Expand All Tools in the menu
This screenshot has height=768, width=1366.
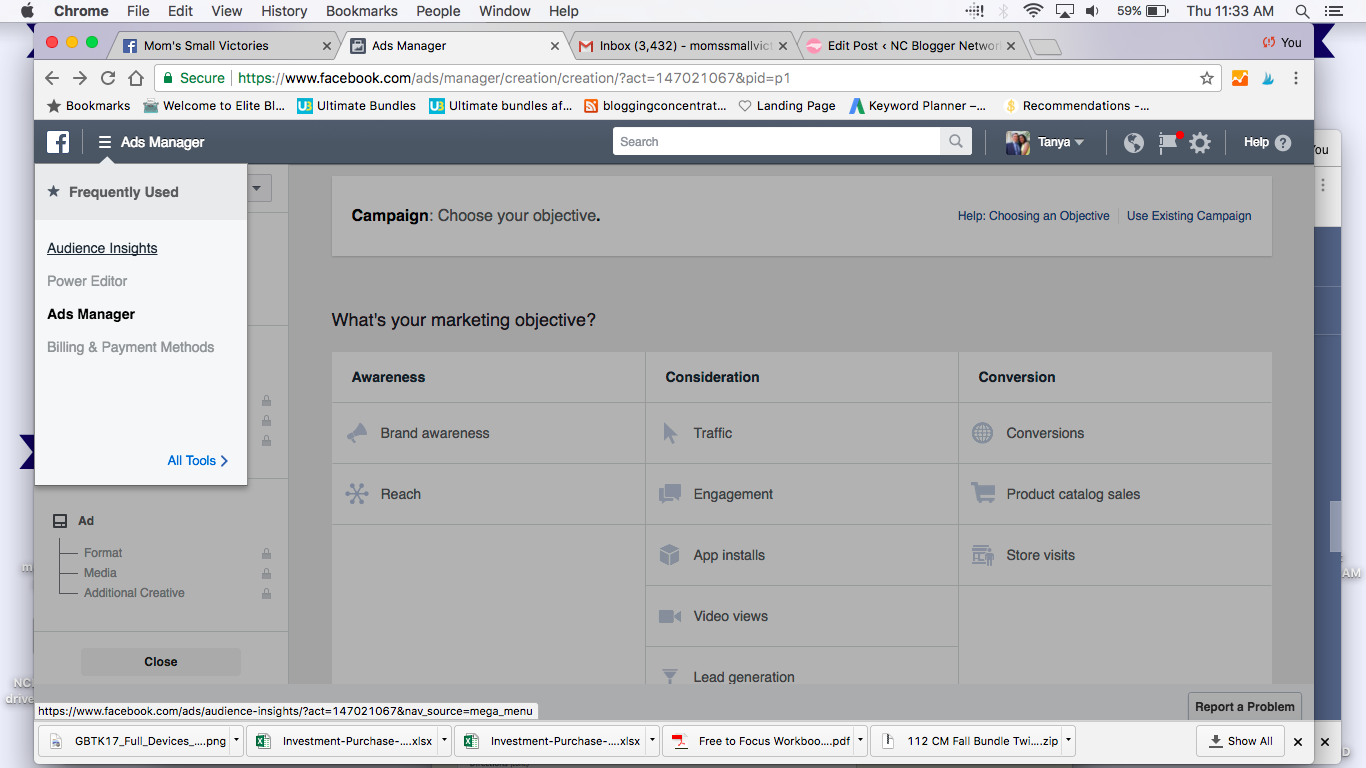[x=198, y=461]
